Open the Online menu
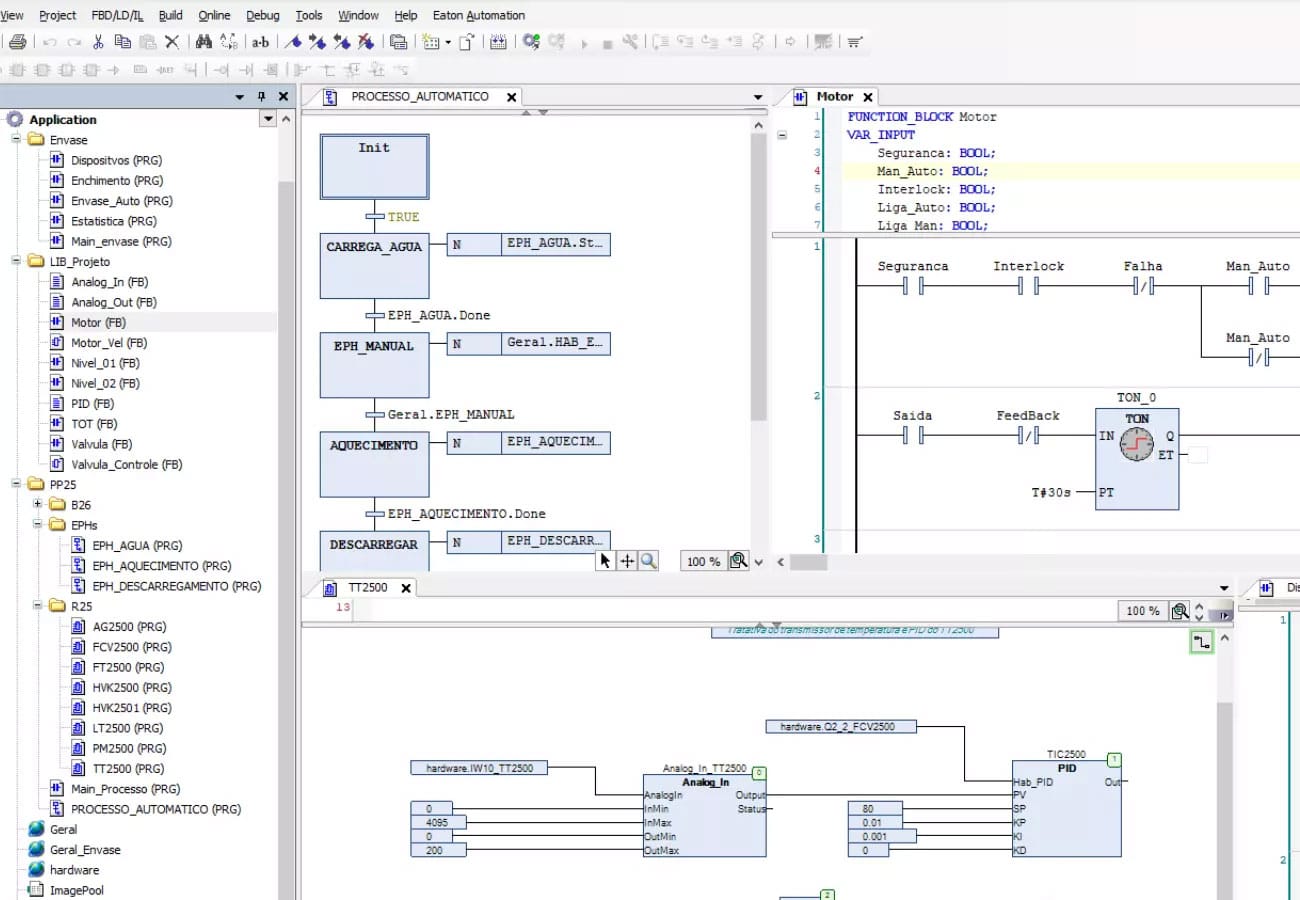Viewport: 1300px width, 900px height. pos(214,15)
